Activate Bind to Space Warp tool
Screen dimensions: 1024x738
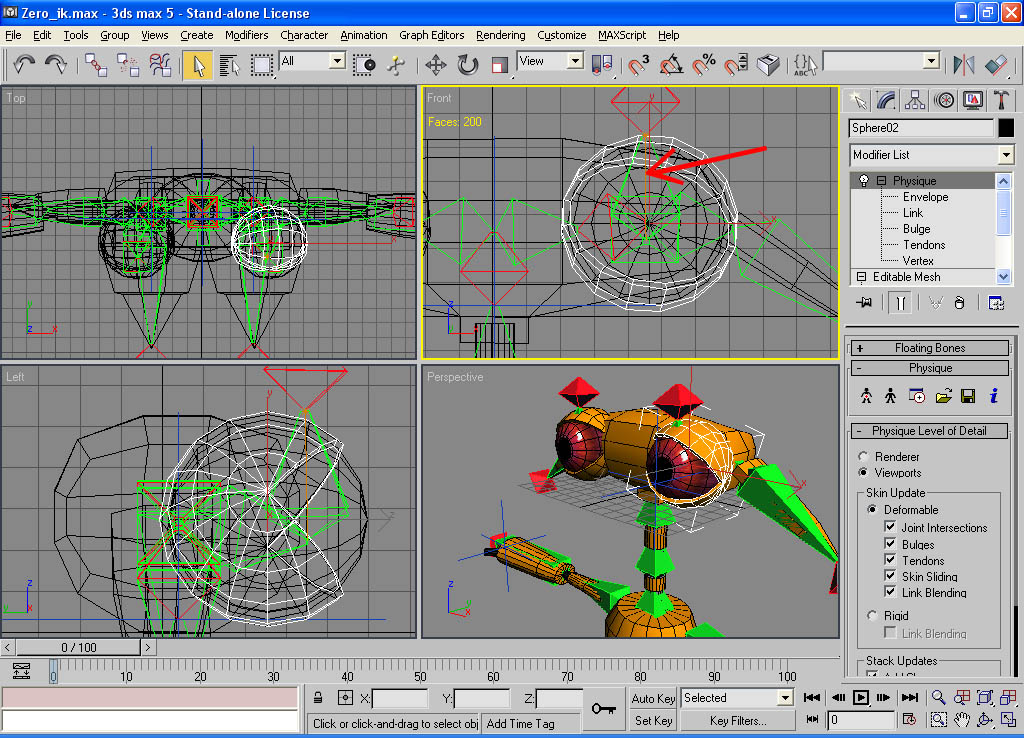pos(160,65)
